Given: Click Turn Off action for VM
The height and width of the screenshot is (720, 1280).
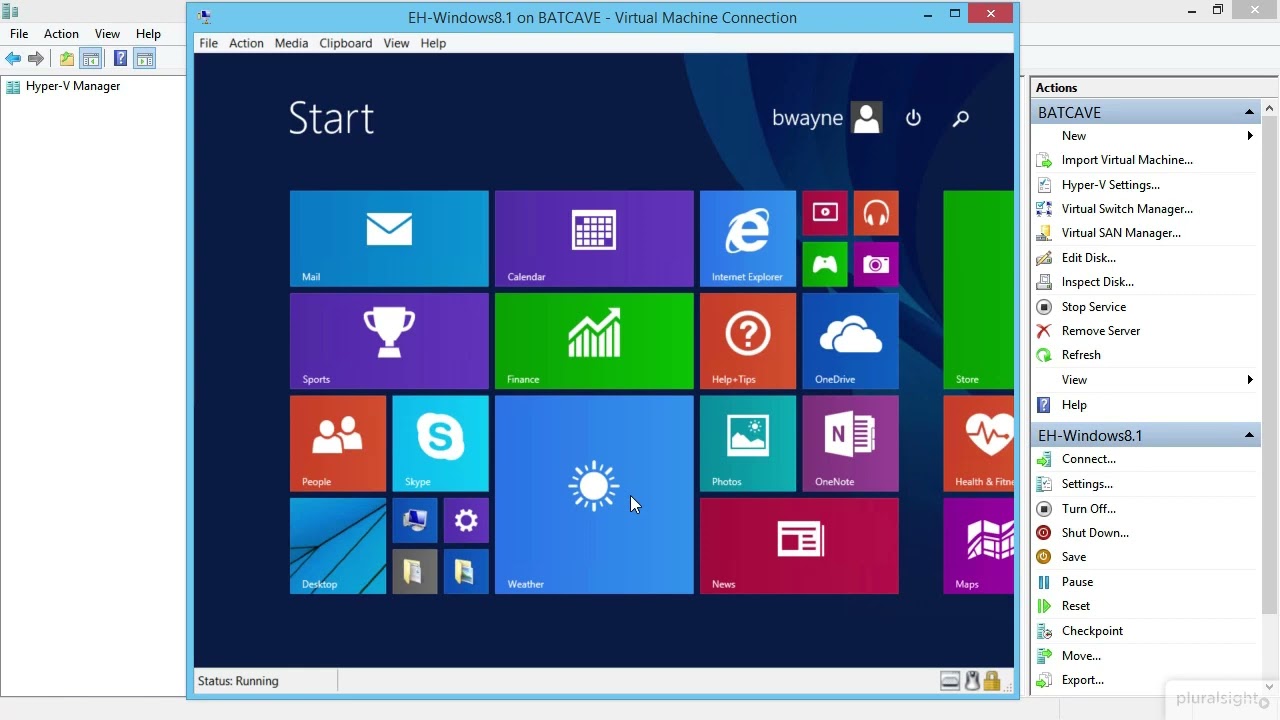Looking at the screenshot, I should point(1088,509).
